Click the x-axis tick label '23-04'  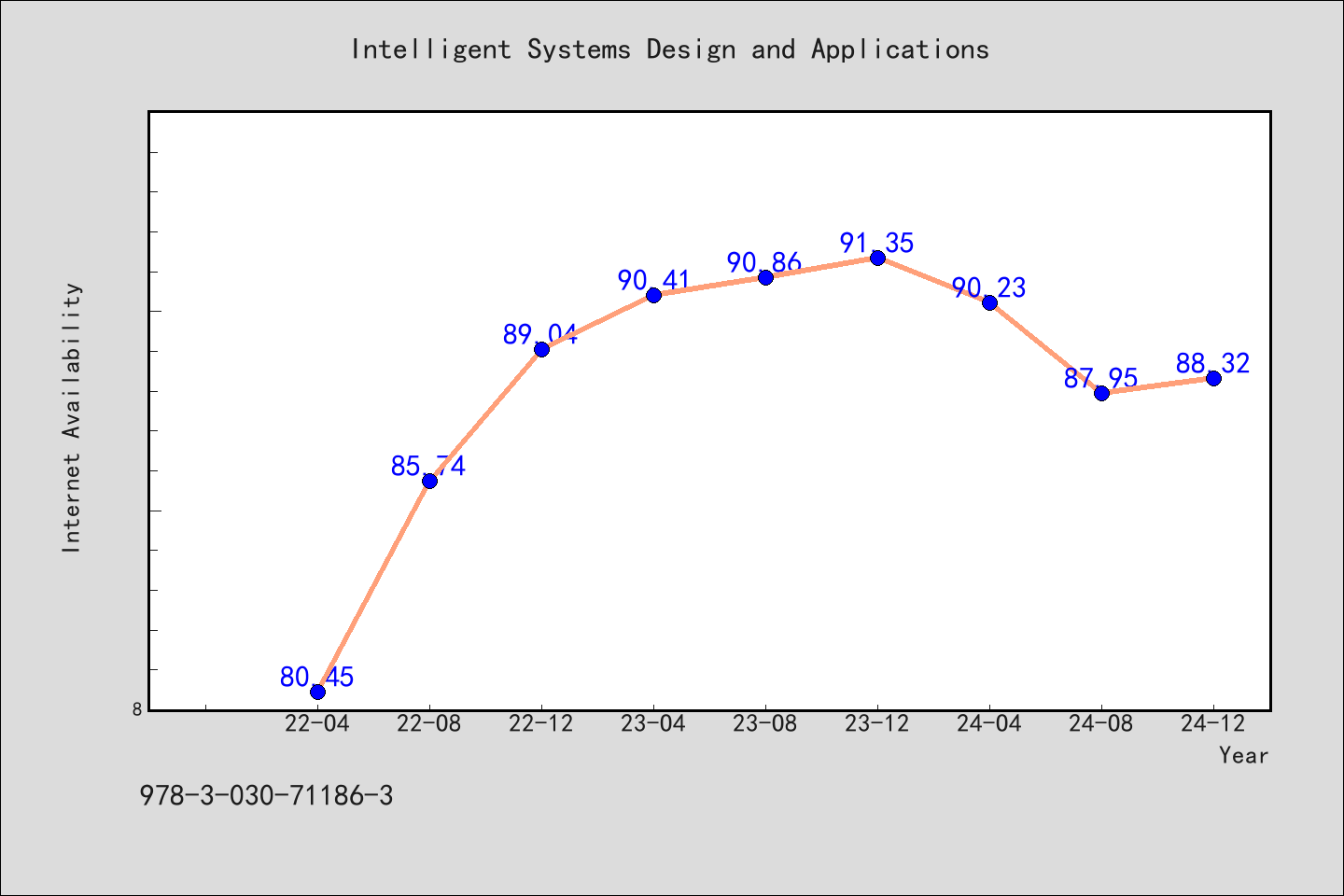[x=653, y=724]
